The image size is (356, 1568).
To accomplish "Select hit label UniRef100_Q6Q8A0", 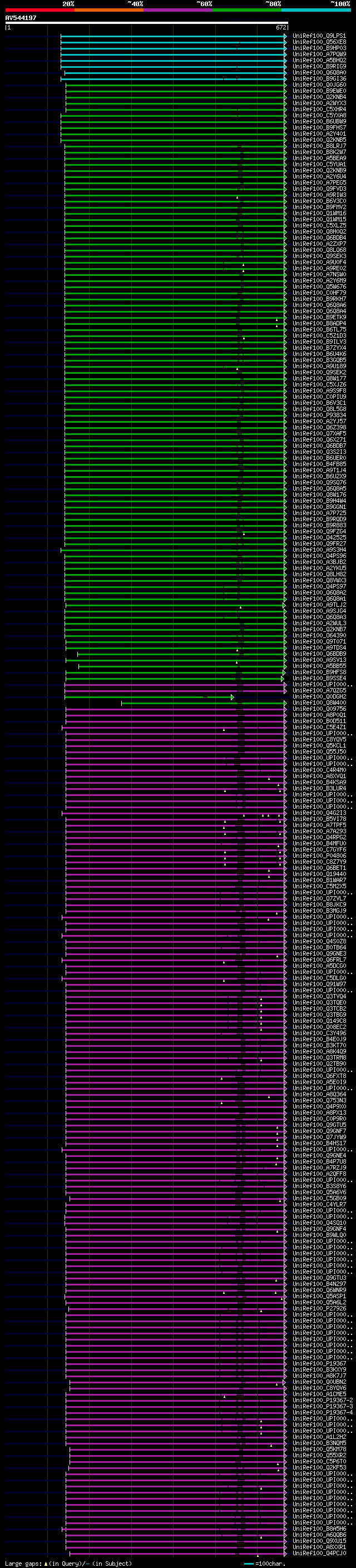I will pyautogui.click(x=319, y=72).
